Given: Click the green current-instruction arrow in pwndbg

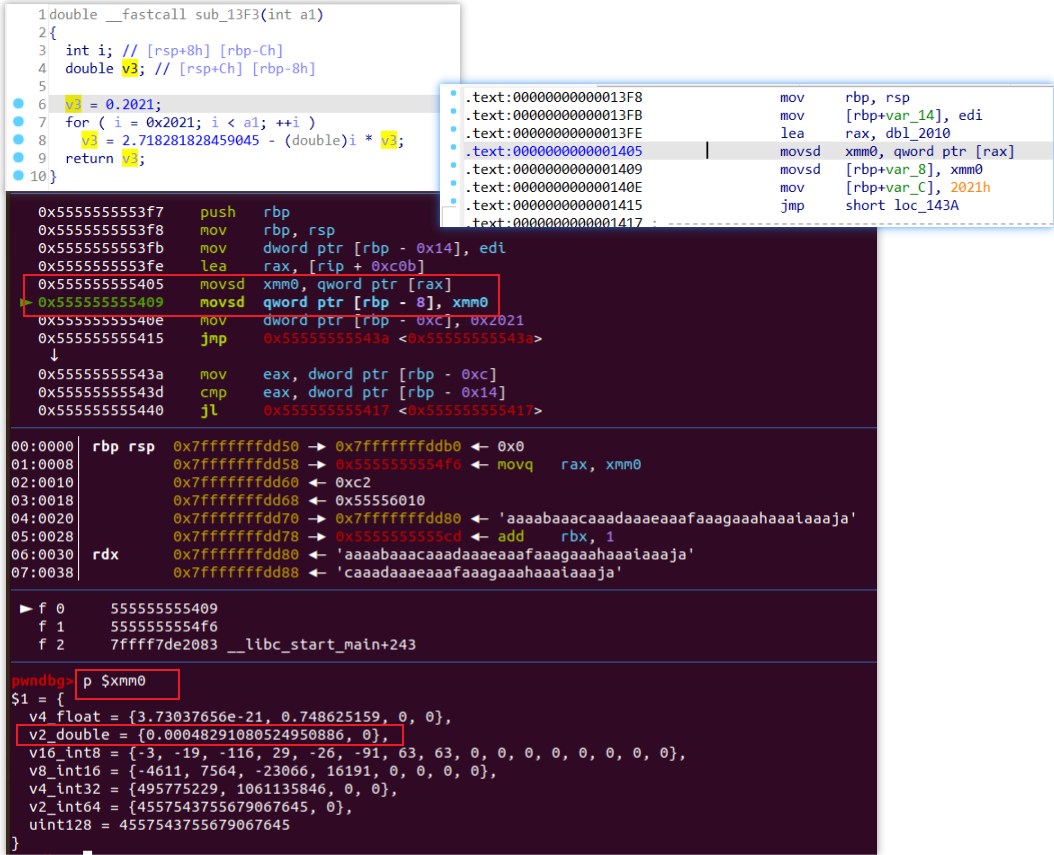Looking at the screenshot, I should (26, 302).
